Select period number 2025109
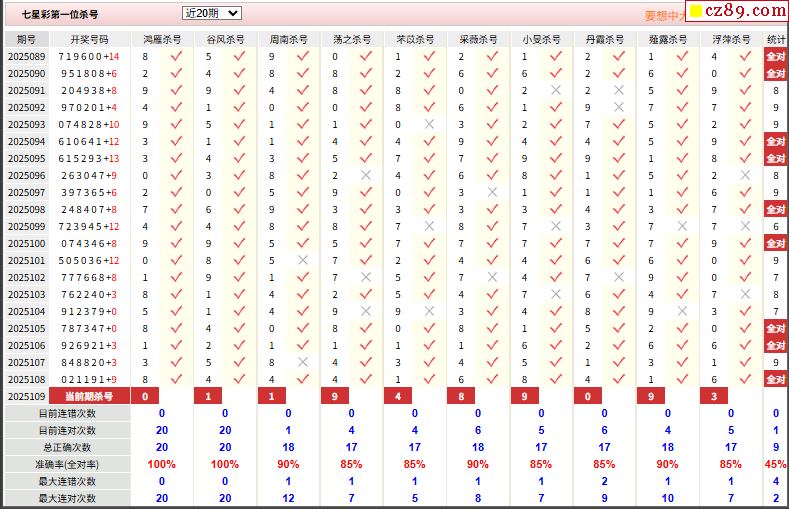This screenshot has height=509, width=789. [27, 396]
